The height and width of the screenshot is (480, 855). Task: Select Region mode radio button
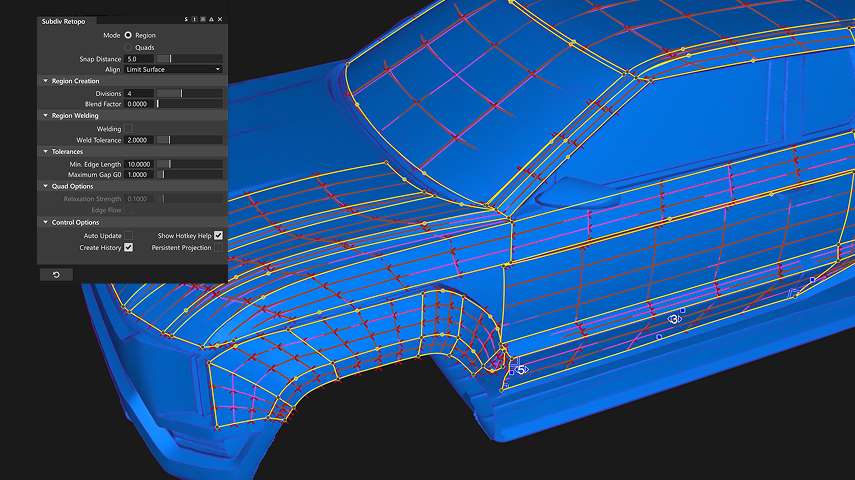click(128, 35)
